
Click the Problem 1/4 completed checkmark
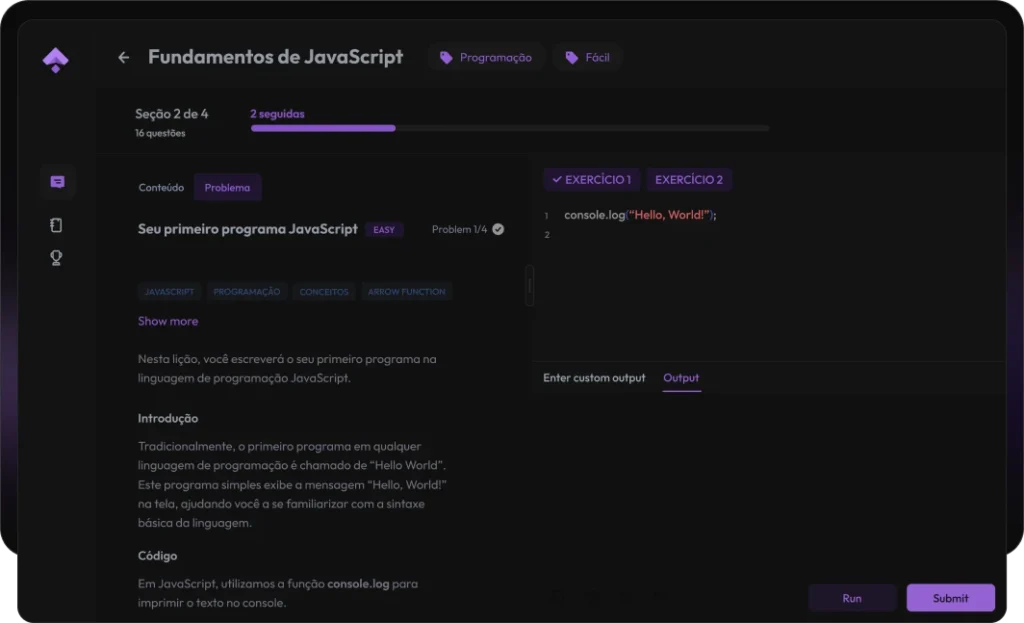(x=498, y=229)
